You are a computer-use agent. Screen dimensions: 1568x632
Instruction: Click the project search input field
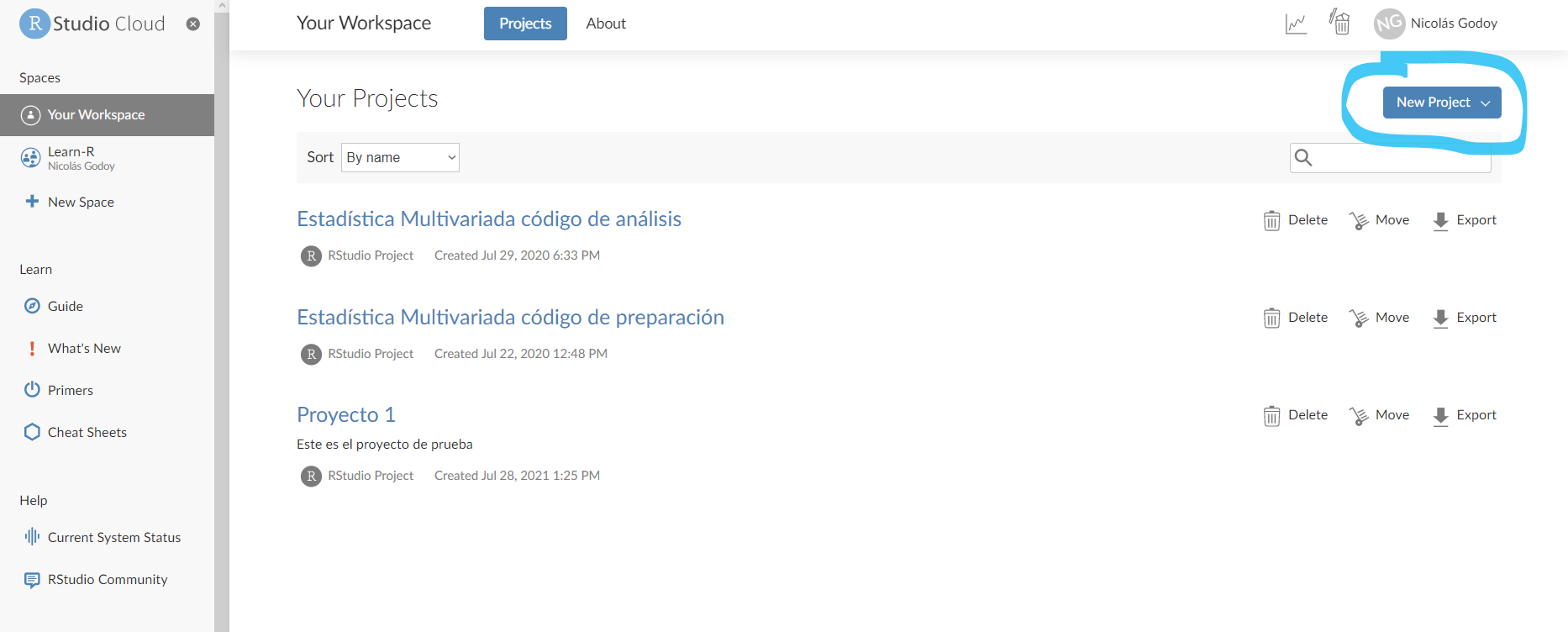pos(1399,157)
